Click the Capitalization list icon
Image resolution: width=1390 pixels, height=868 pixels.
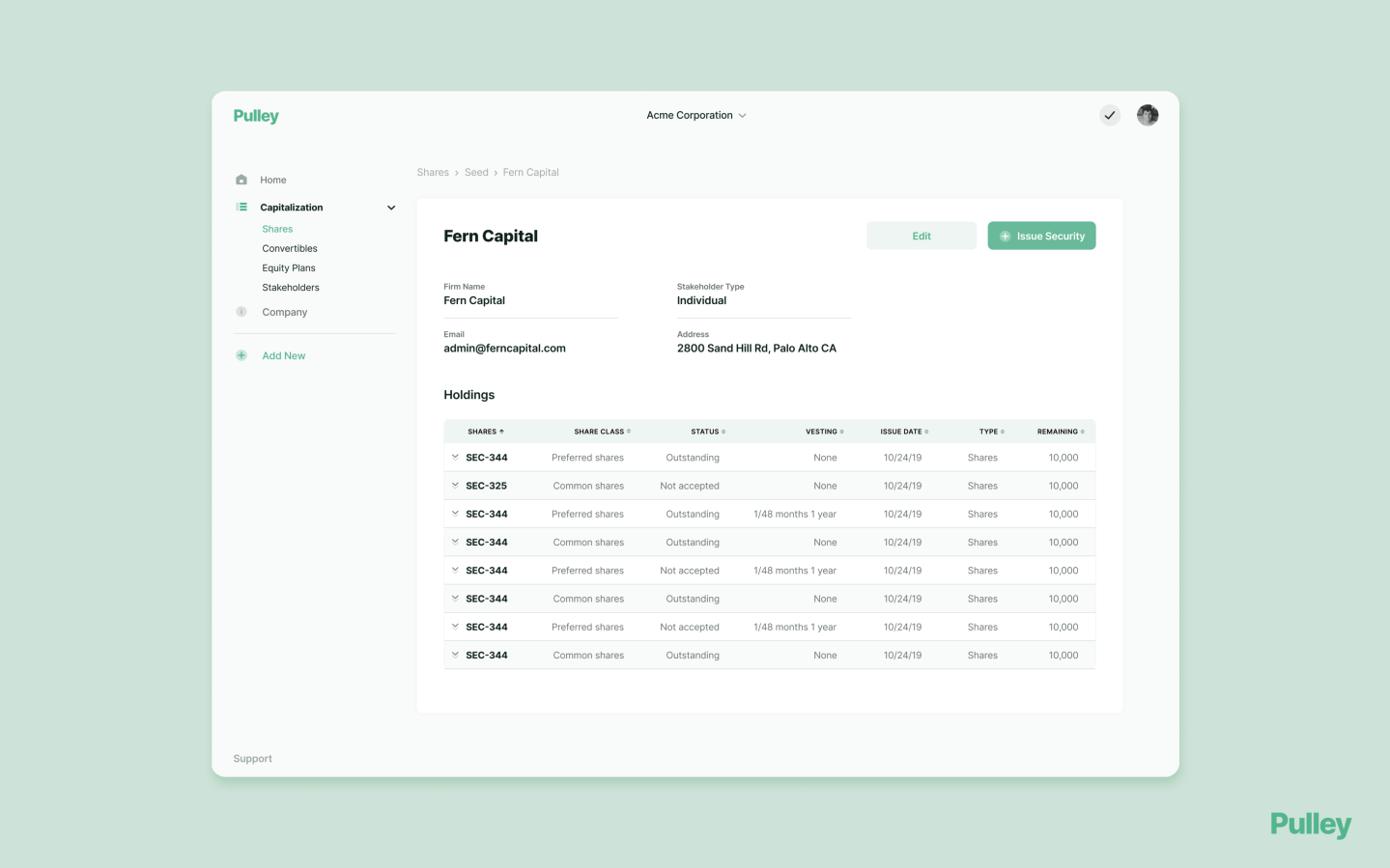241,207
